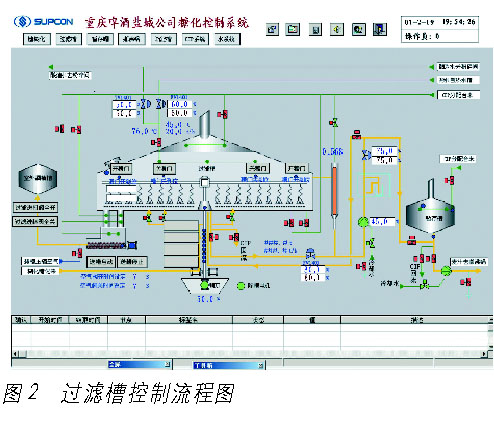Switch to the 水系统 tab
The height and width of the screenshot is (424, 494).
coord(227,39)
